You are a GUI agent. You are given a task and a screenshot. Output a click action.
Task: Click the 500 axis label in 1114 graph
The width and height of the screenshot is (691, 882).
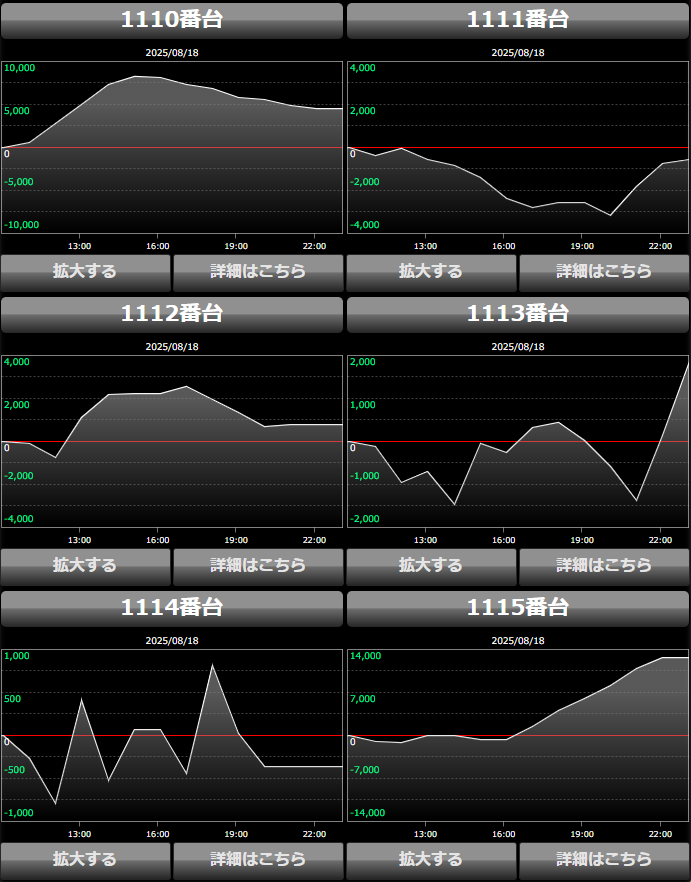[x=12, y=699]
